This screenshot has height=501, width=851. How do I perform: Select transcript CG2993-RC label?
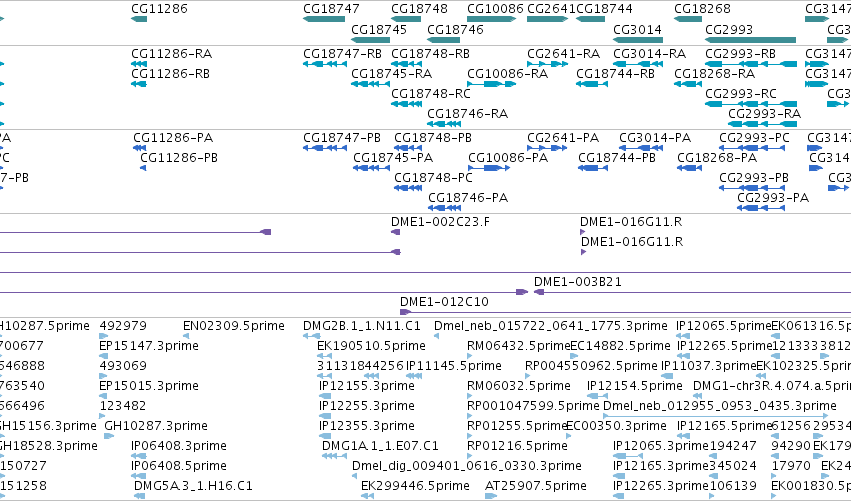(741, 93)
